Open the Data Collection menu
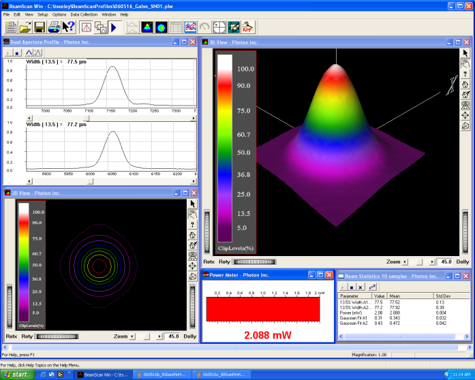Screen dimensions: 475x380 coord(84,15)
